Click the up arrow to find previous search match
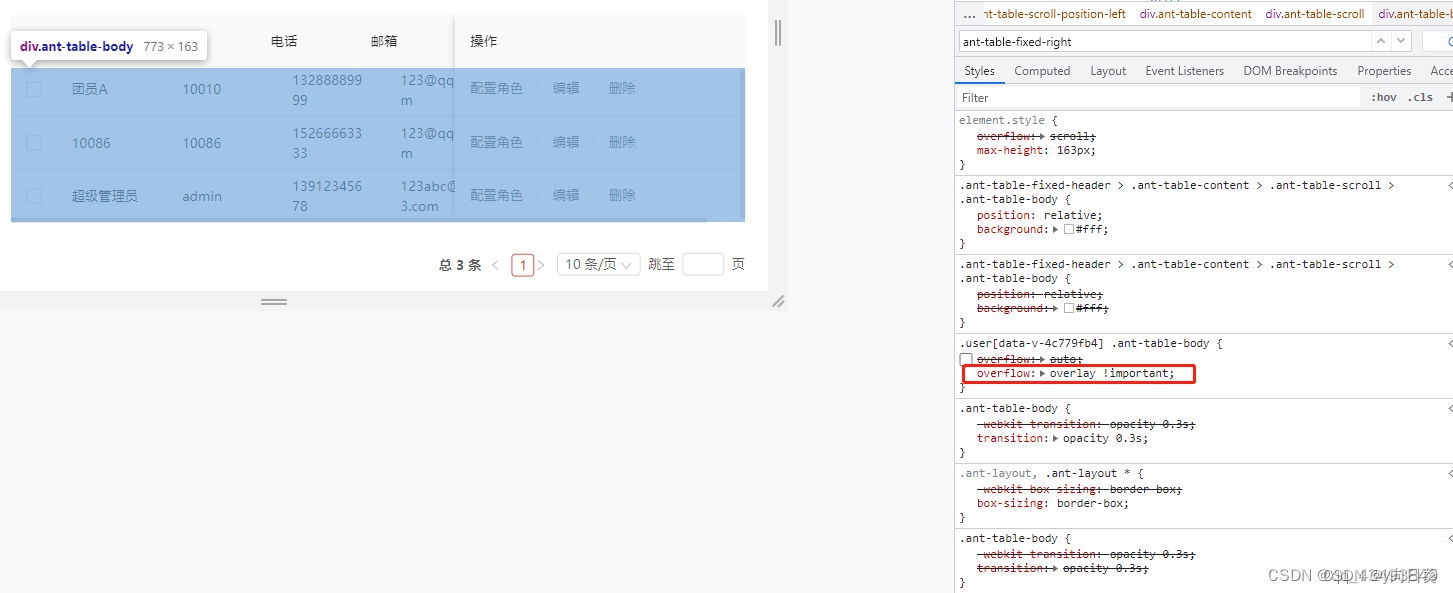This screenshot has height=593, width=1453. point(1380,40)
